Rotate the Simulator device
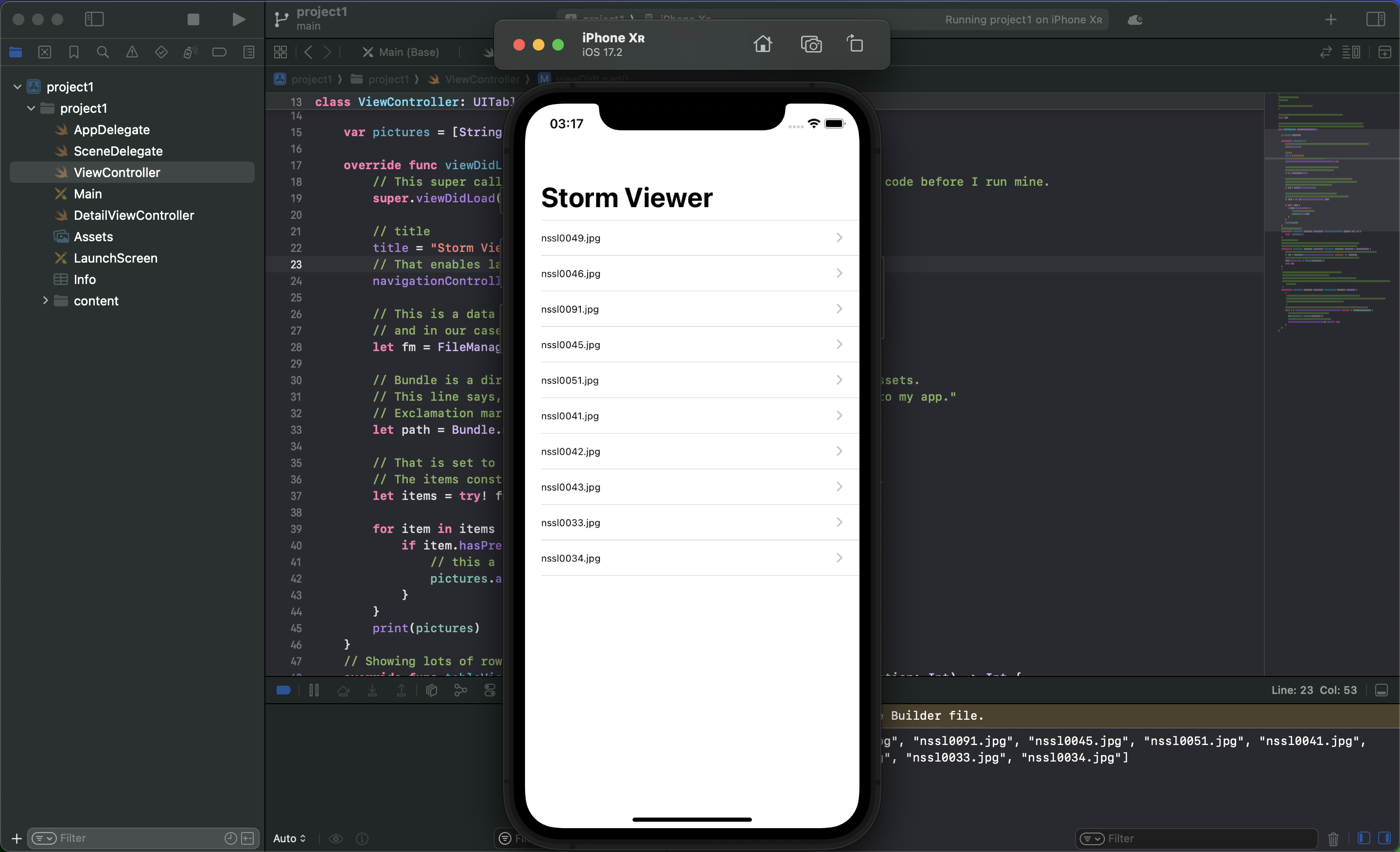This screenshot has width=1400, height=852. coord(855,43)
